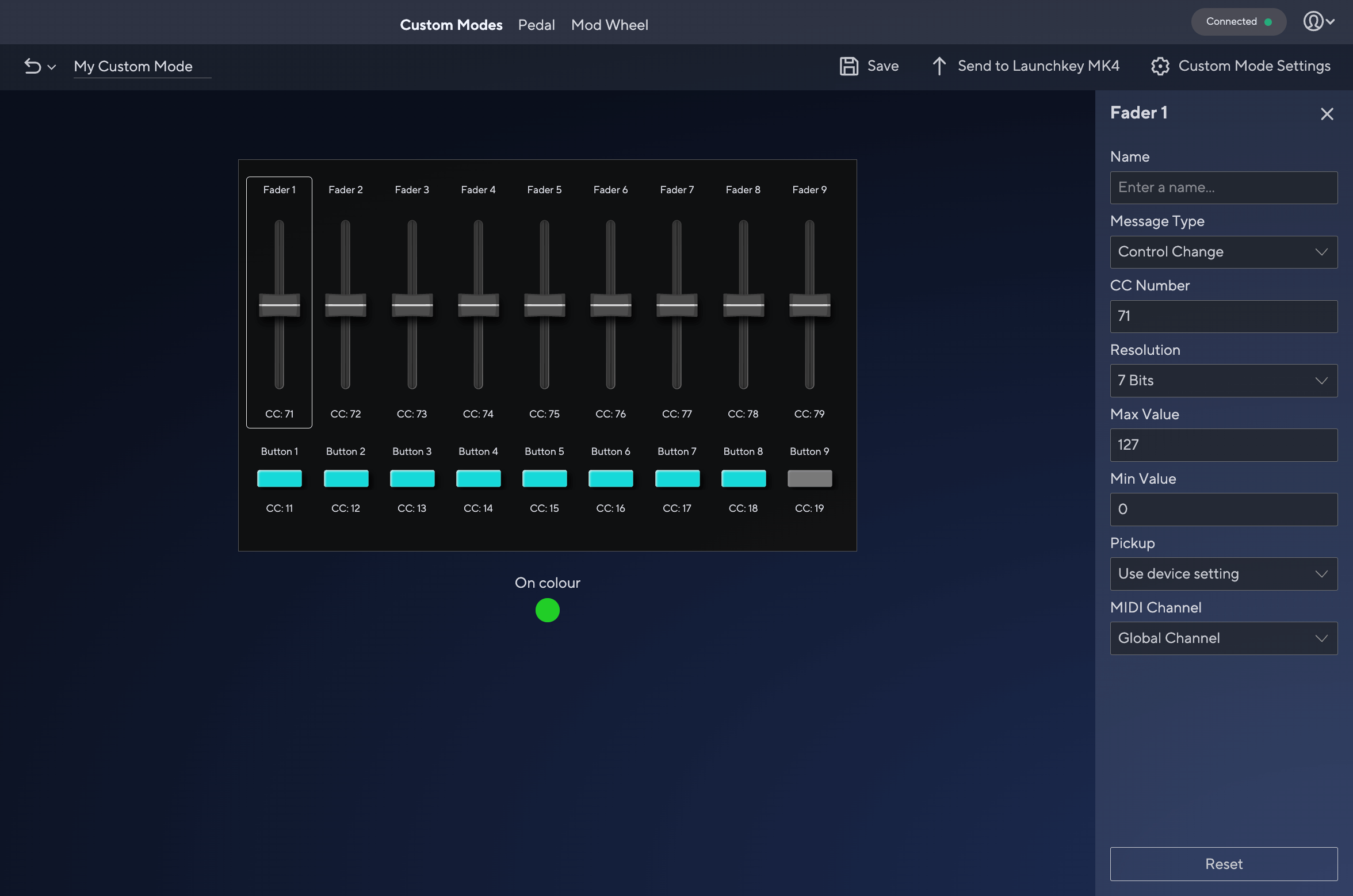Select the Fader 4 slider handle

coord(478,305)
